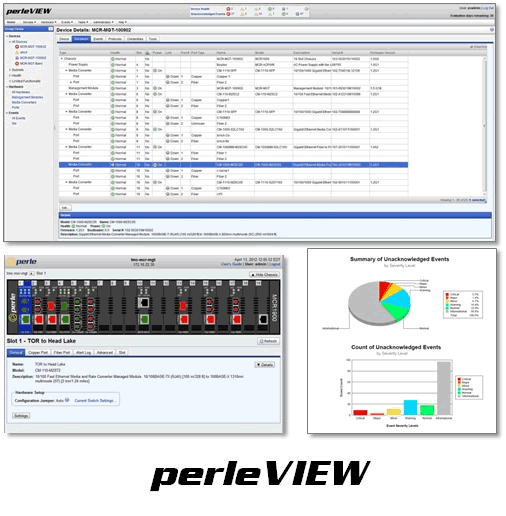Click the help icon at Device Details corner
The height and width of the screenshot is (516, 506).
pos(492,30)
